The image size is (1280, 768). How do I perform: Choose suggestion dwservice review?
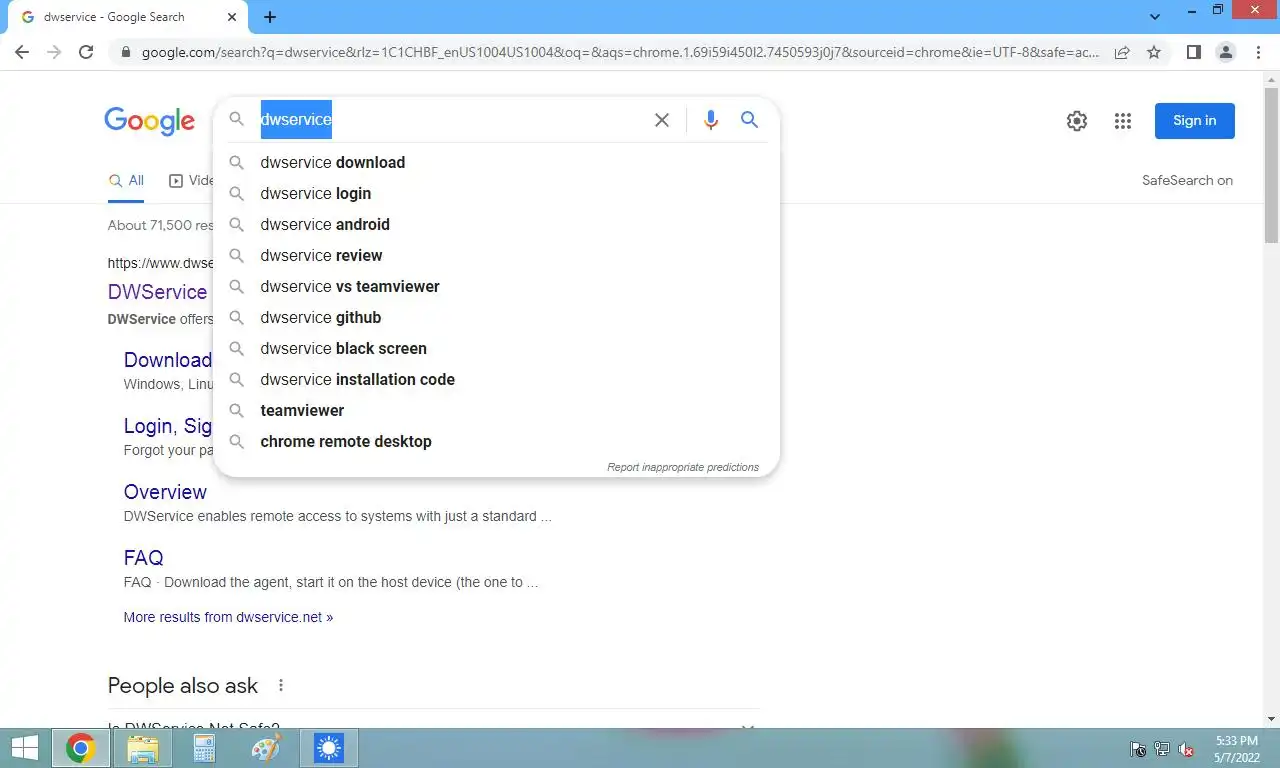tap(496, 256)
